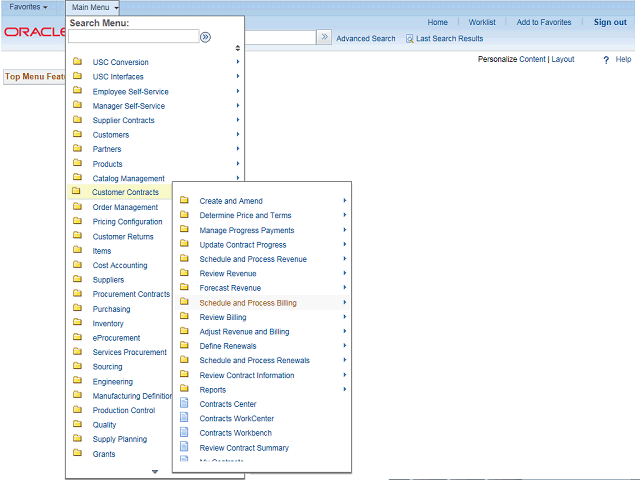Open the Main Menu dropdown

click(95, 7)
